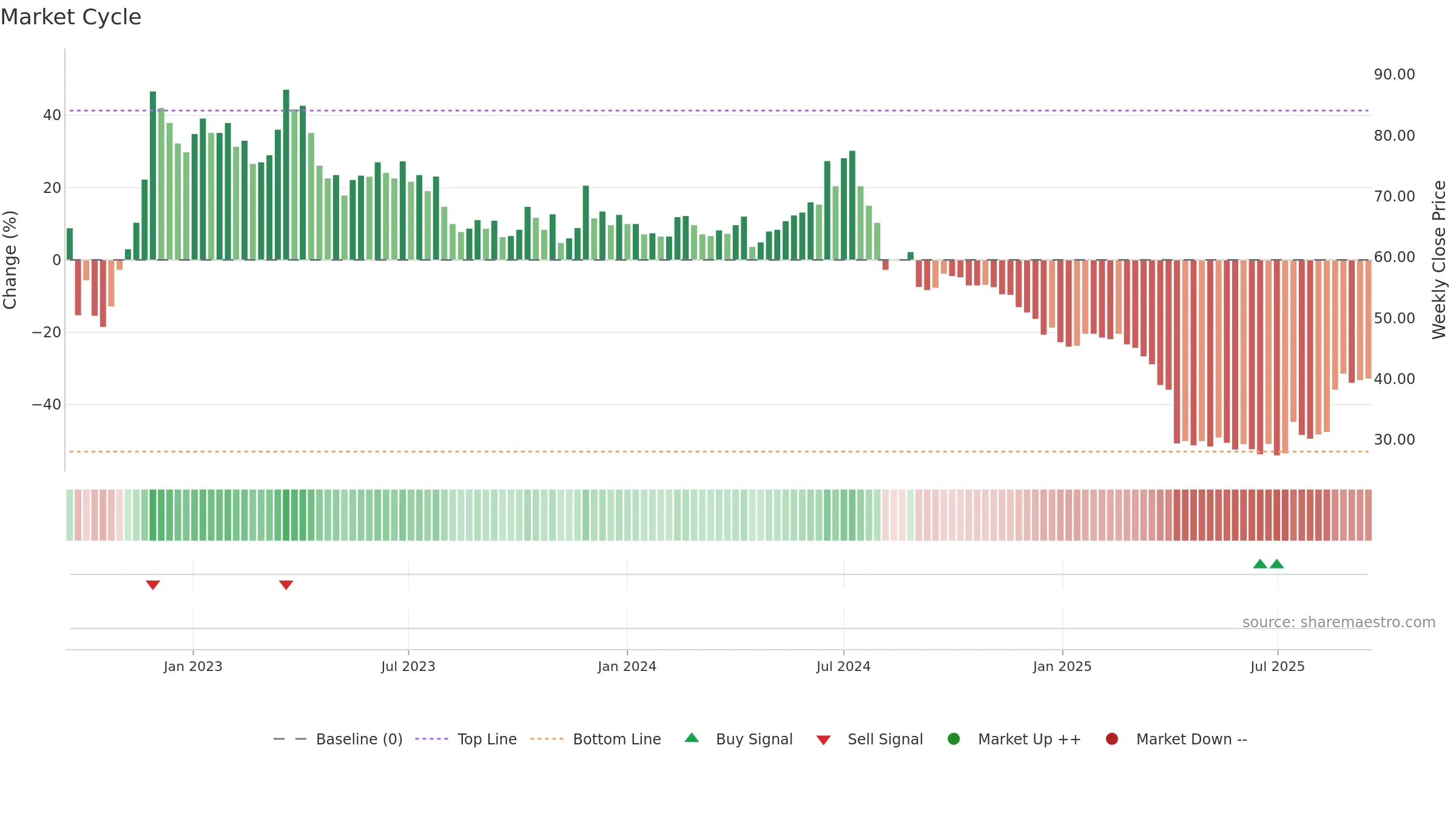This screenshot has height=819, width=1456.
Task: Click the 0 tick on the Change axis
Action: (56, 260)
